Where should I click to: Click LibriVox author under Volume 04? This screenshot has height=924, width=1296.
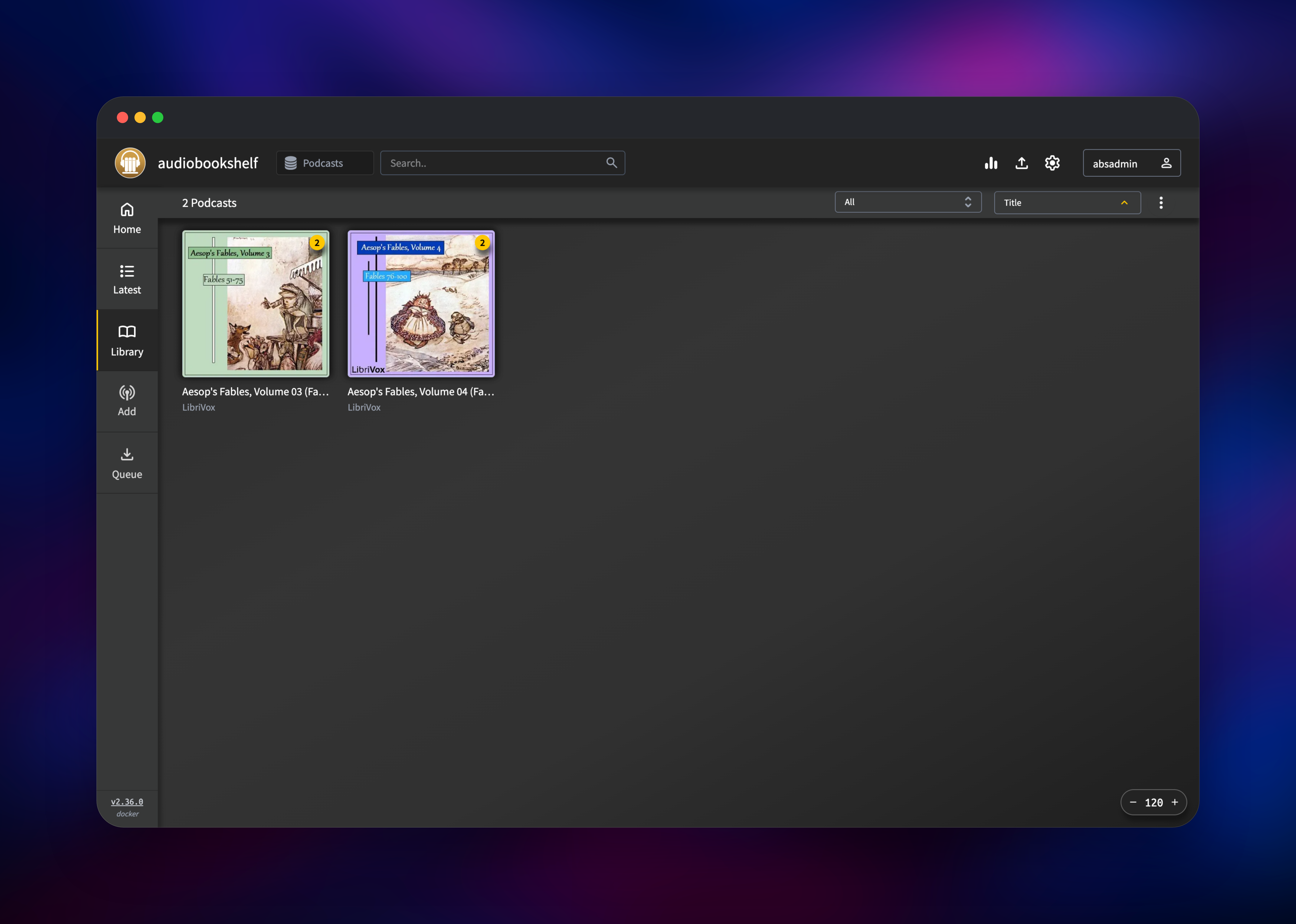364,407
